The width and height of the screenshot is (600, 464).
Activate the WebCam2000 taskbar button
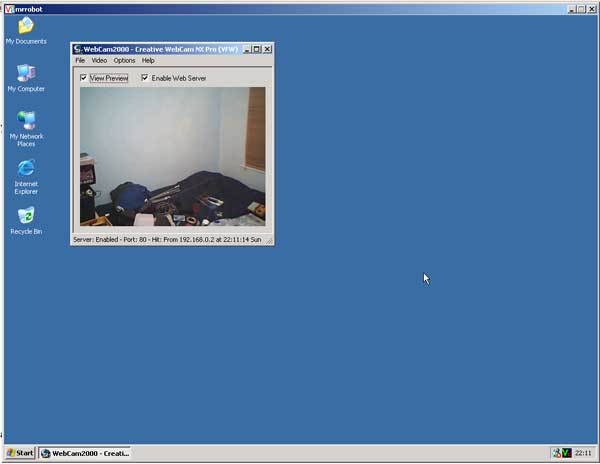tap(84, 453)
